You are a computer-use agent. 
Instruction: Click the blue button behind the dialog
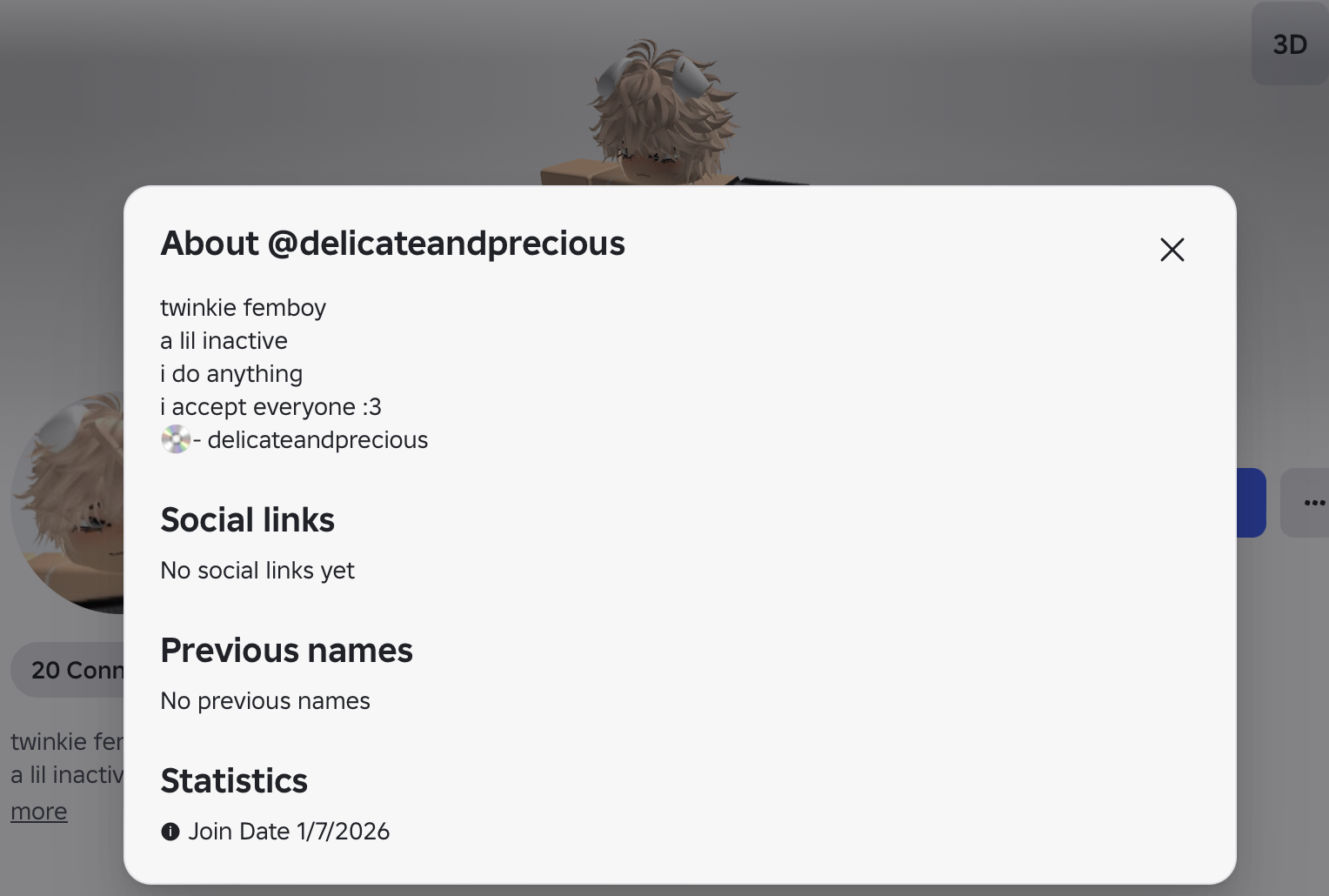[x=1251, y=503]
